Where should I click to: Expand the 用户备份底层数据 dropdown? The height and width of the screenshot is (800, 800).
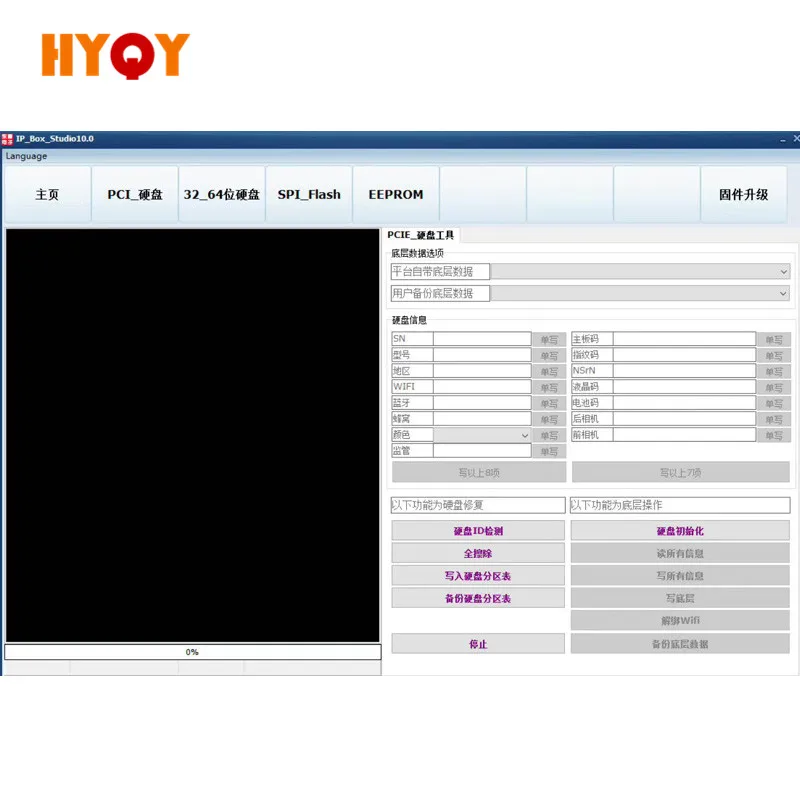coord(640,293)
